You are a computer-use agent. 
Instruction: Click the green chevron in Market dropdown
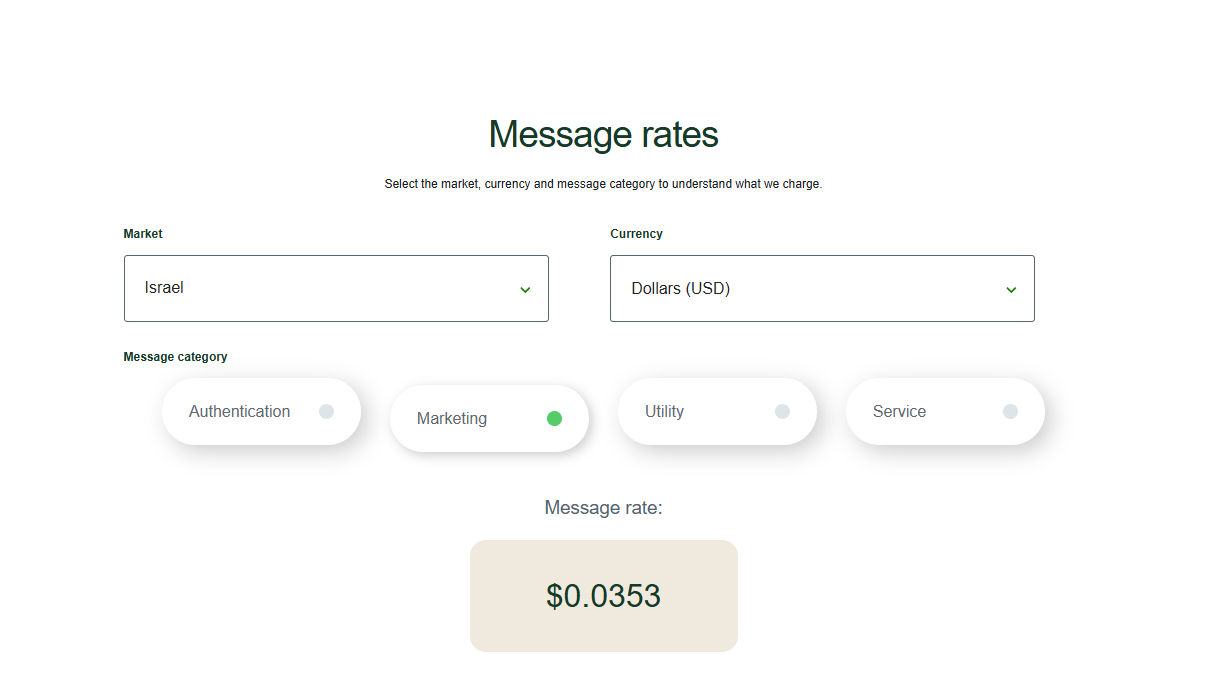525,290
